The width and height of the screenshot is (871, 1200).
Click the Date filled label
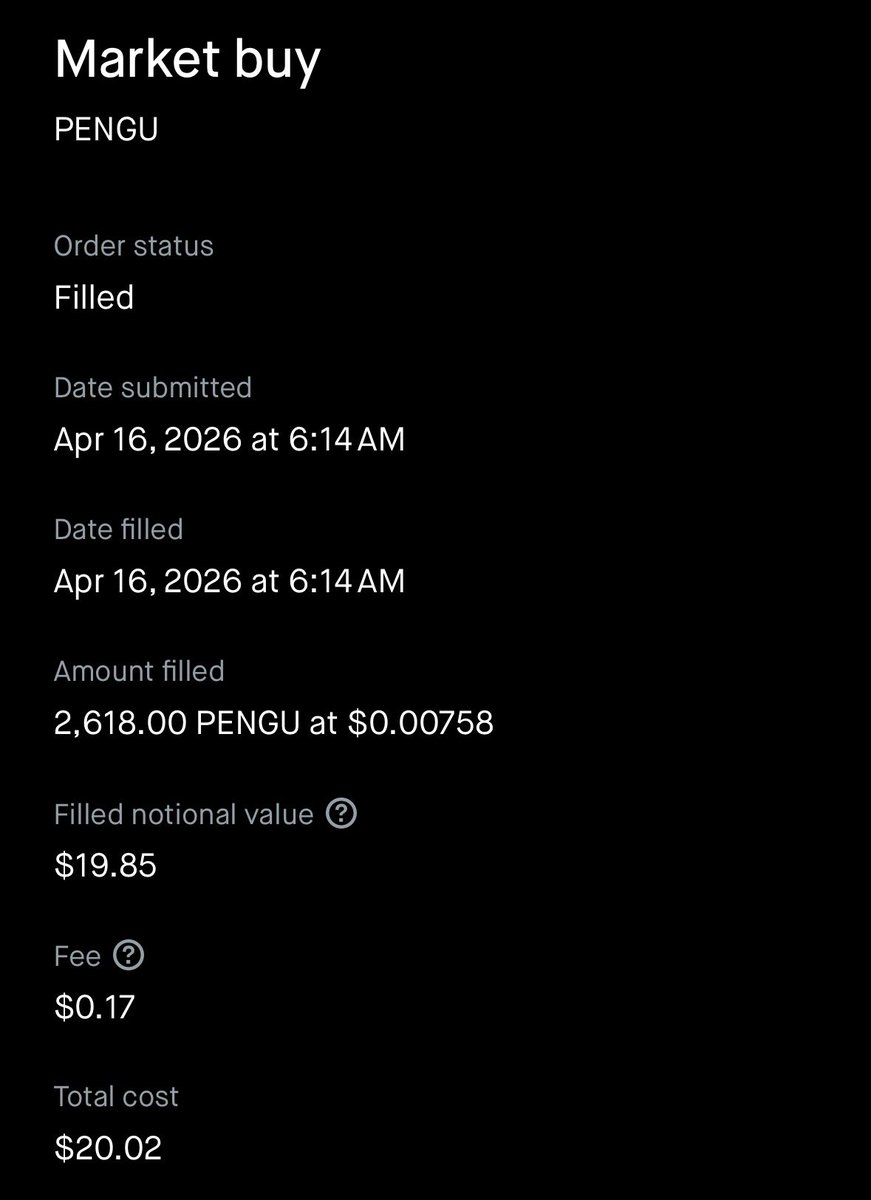(x=118, y=529)
